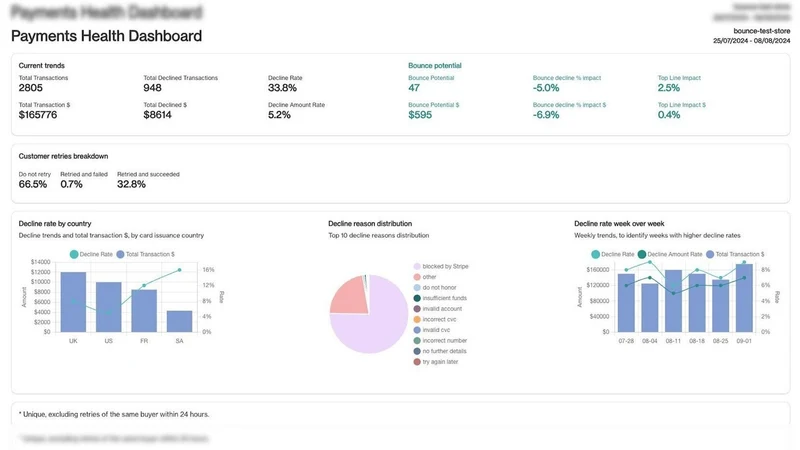This screenshot has width=800, height=450.
Task: Click the 'Decline rate by country' chart title
Action: click(55, 223)
